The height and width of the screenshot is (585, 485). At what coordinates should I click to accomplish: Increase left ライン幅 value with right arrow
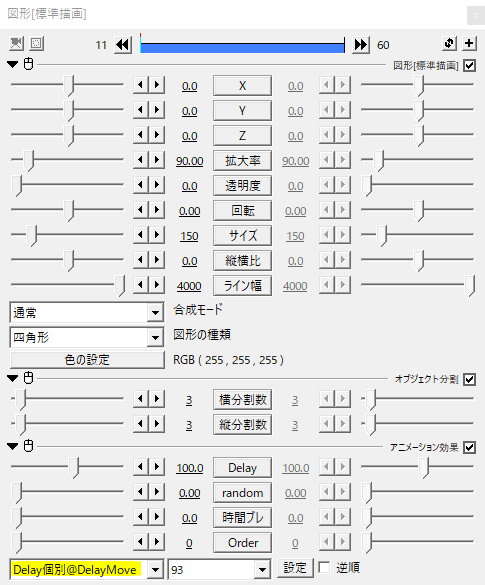[x=157, y=285]
